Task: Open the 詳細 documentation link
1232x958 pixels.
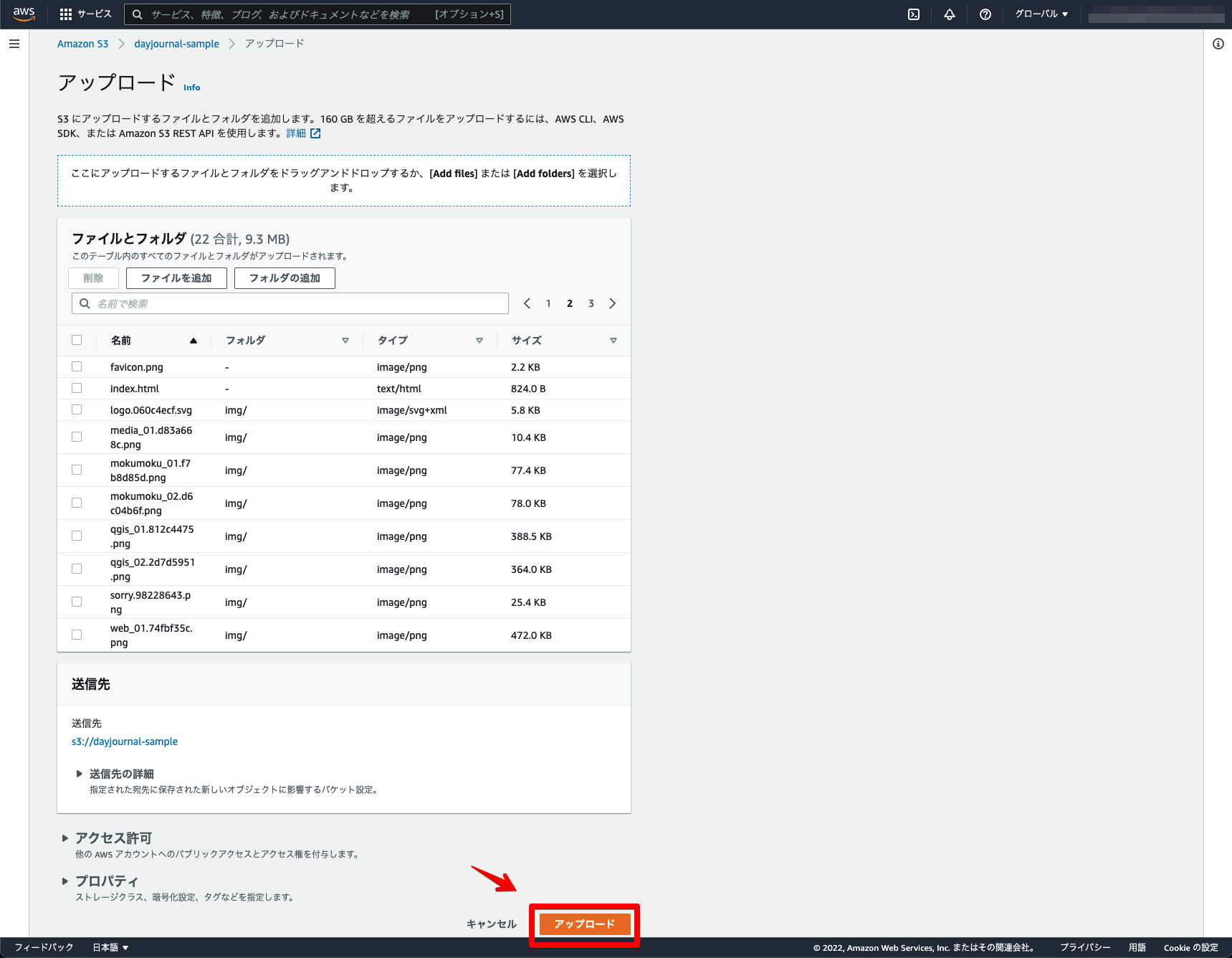Action: tap(296, 133)
